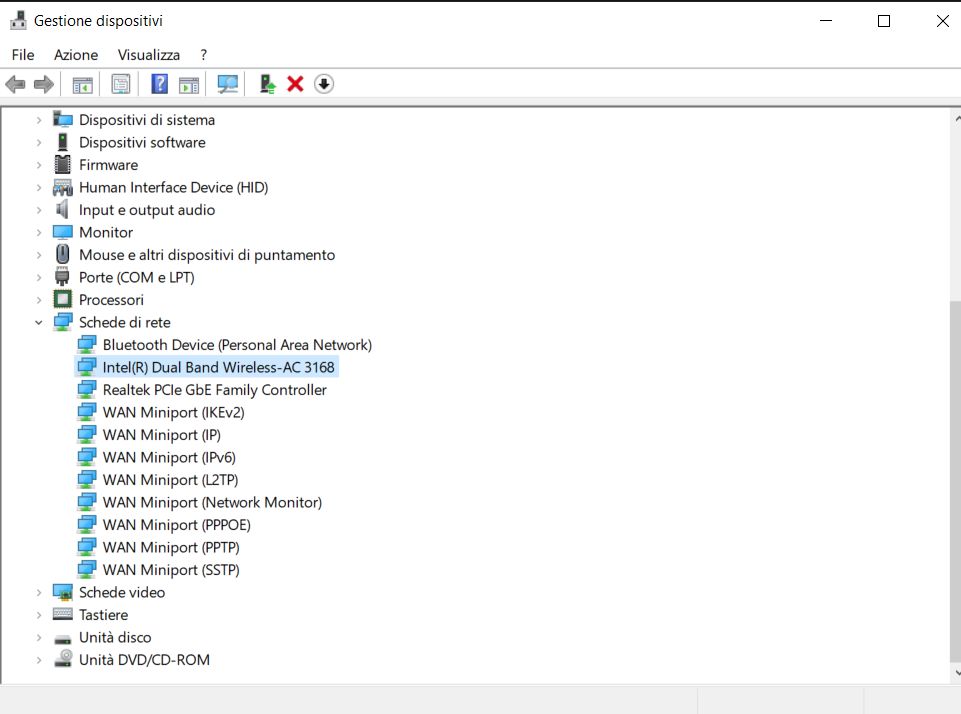The image size is (961, 714).
Task: Click the Dispositivi software category icon
Action: (x=63, y=142)
